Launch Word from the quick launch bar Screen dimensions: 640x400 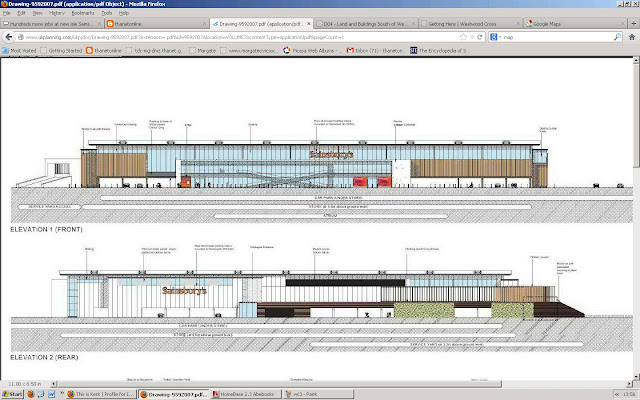click(51, 394)
